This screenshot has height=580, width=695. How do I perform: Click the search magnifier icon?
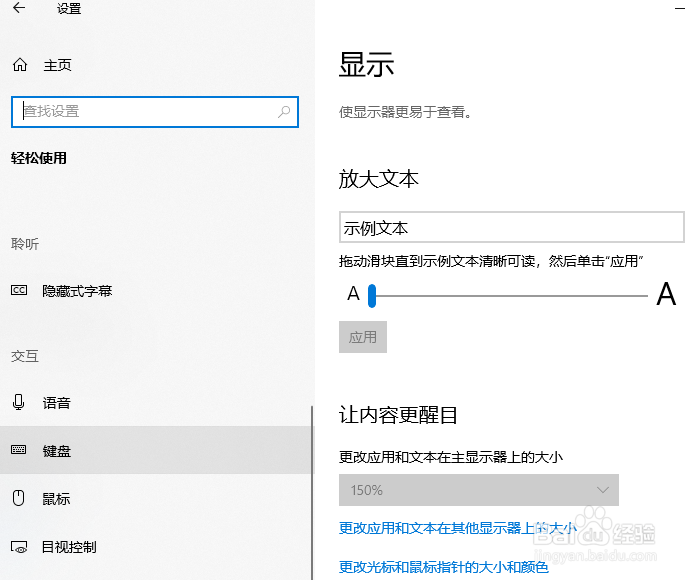(x=284, y=112)
